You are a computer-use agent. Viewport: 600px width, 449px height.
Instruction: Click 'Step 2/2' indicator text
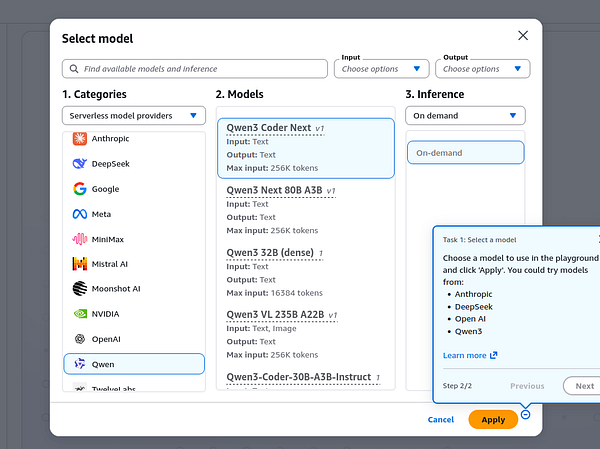coord(457,386)
